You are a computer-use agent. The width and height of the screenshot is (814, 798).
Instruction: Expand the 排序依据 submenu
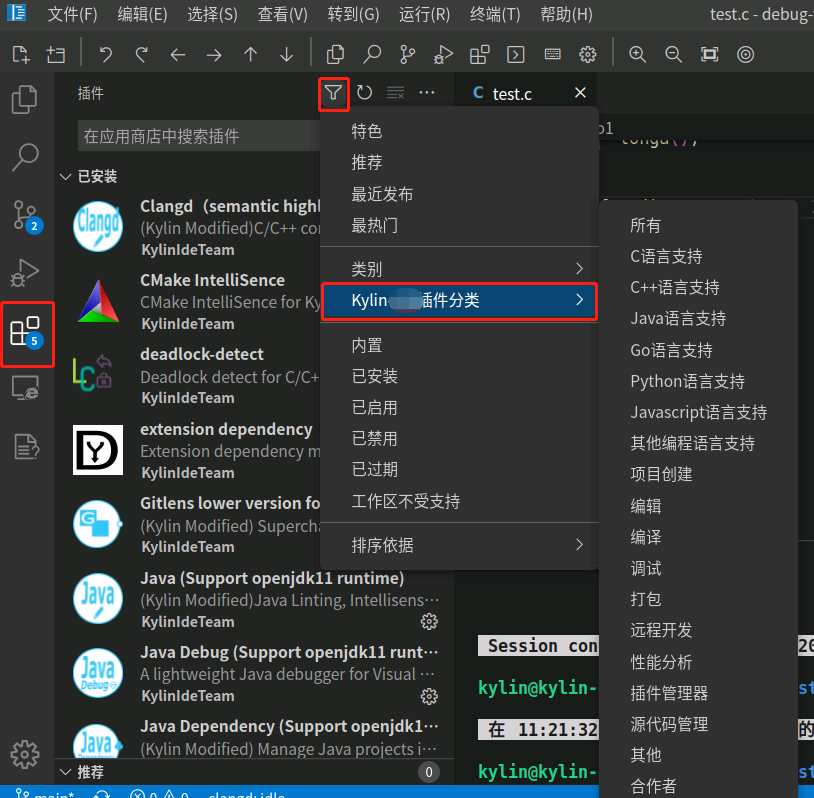(460, 545)
